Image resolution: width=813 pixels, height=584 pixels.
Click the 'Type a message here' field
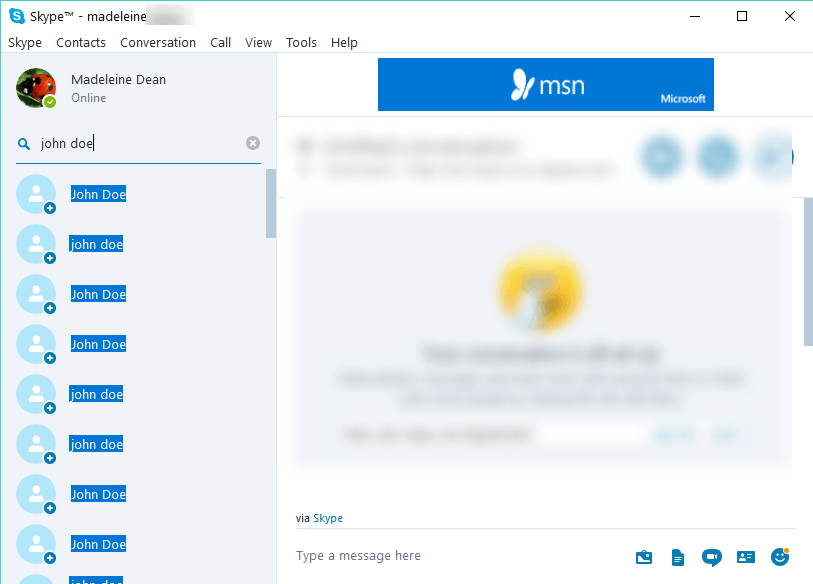click(358, 555)
